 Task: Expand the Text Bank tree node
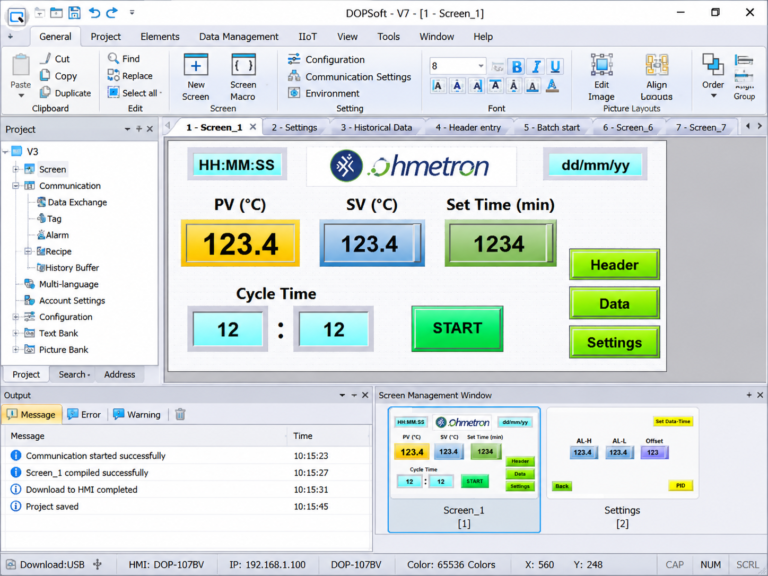pyautogui.click(x=16, y=333)
